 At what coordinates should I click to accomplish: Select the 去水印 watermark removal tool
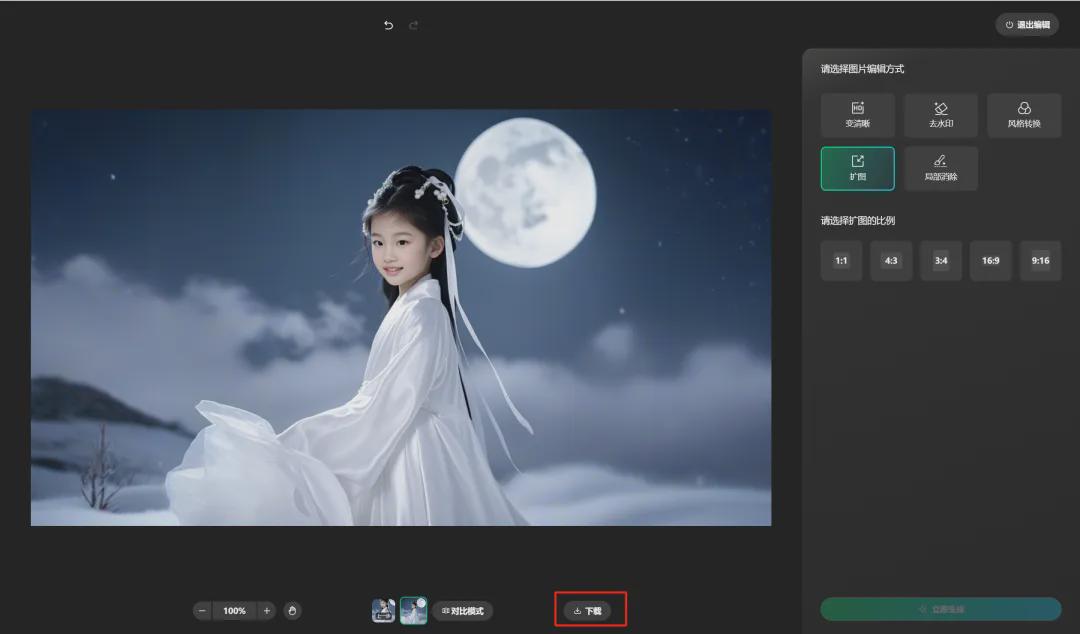[940, 115]
